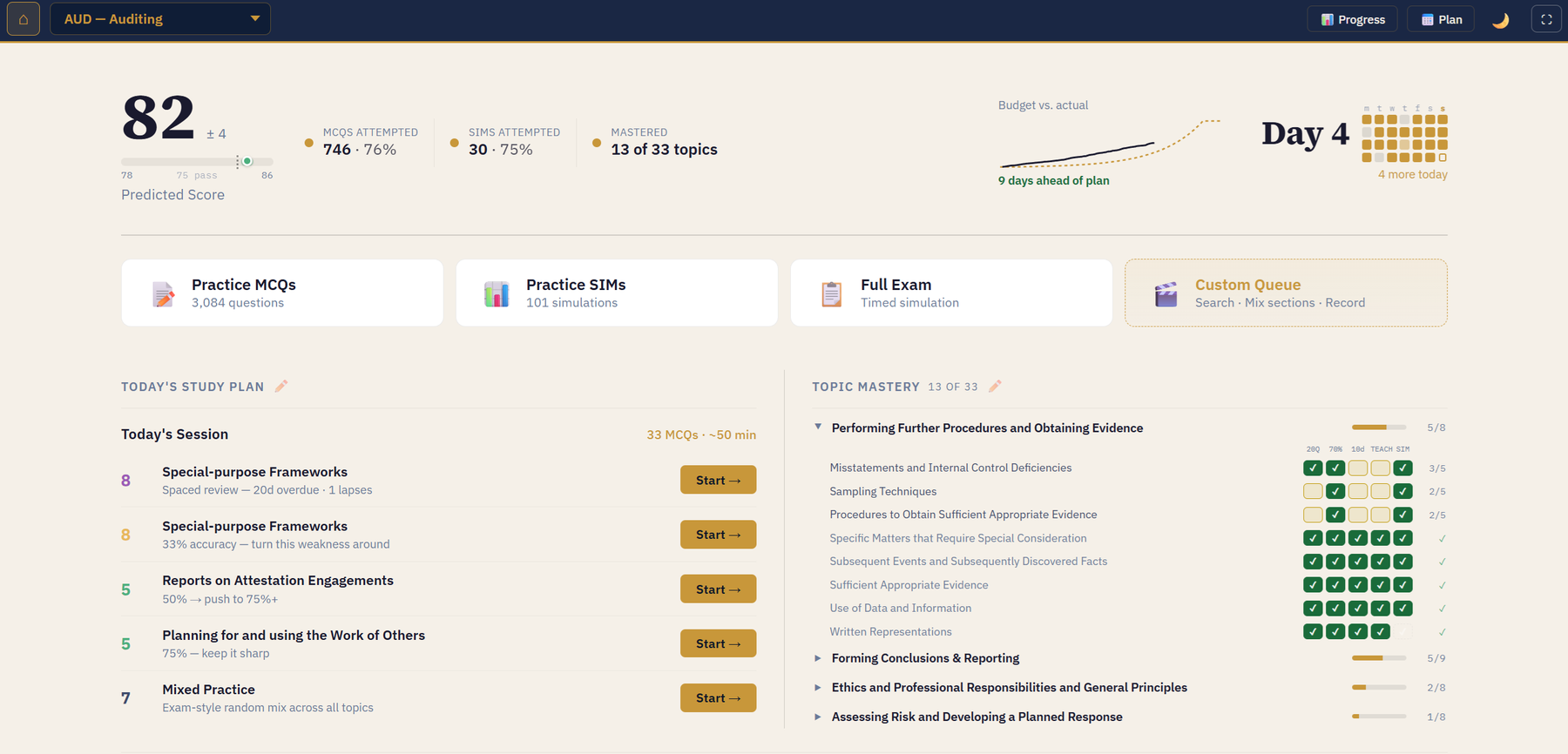Click Assessing Risk 1/8 progress bar
Screen dimensions: 1568x754
(1379, 717)
